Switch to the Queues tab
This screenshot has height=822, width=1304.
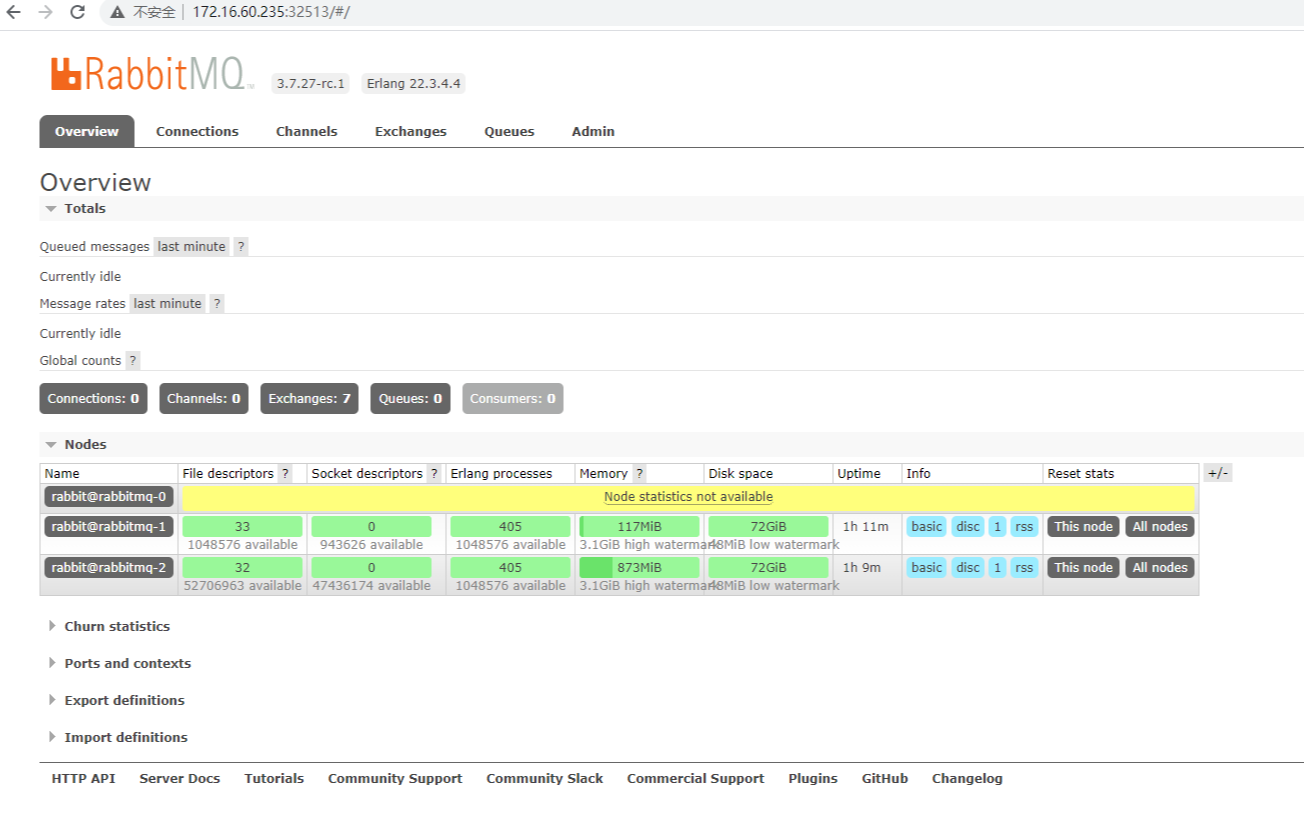tap(509, 132)
